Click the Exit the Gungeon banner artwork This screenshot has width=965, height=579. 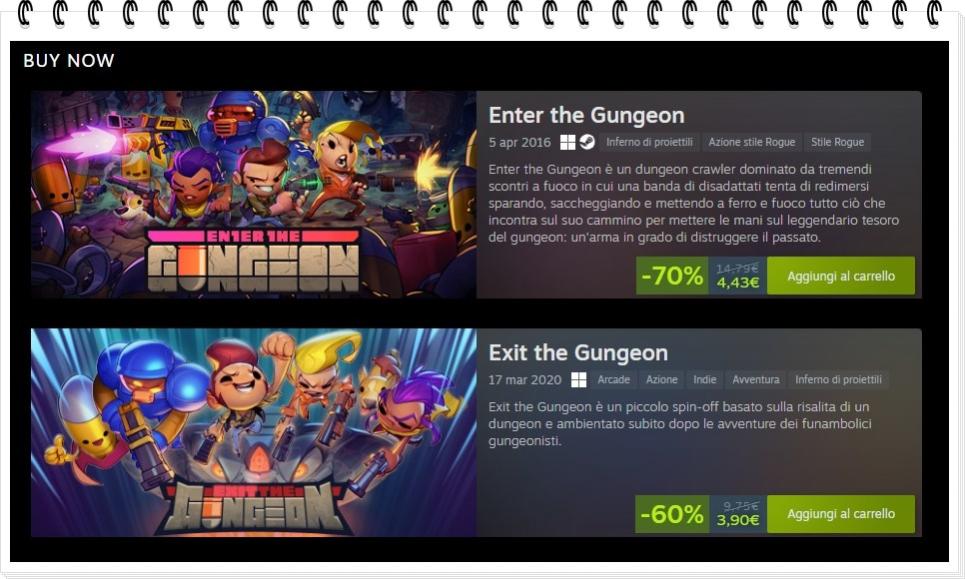[254, 433]
